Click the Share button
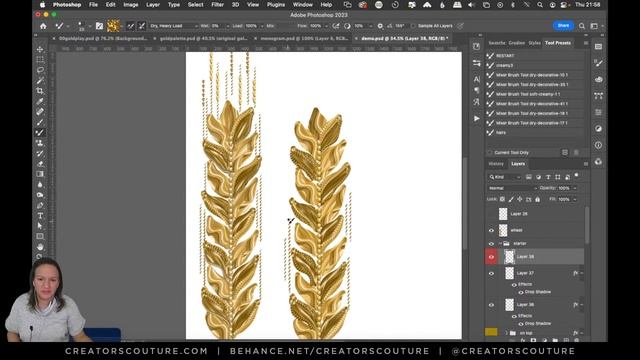 pos(563,26)
